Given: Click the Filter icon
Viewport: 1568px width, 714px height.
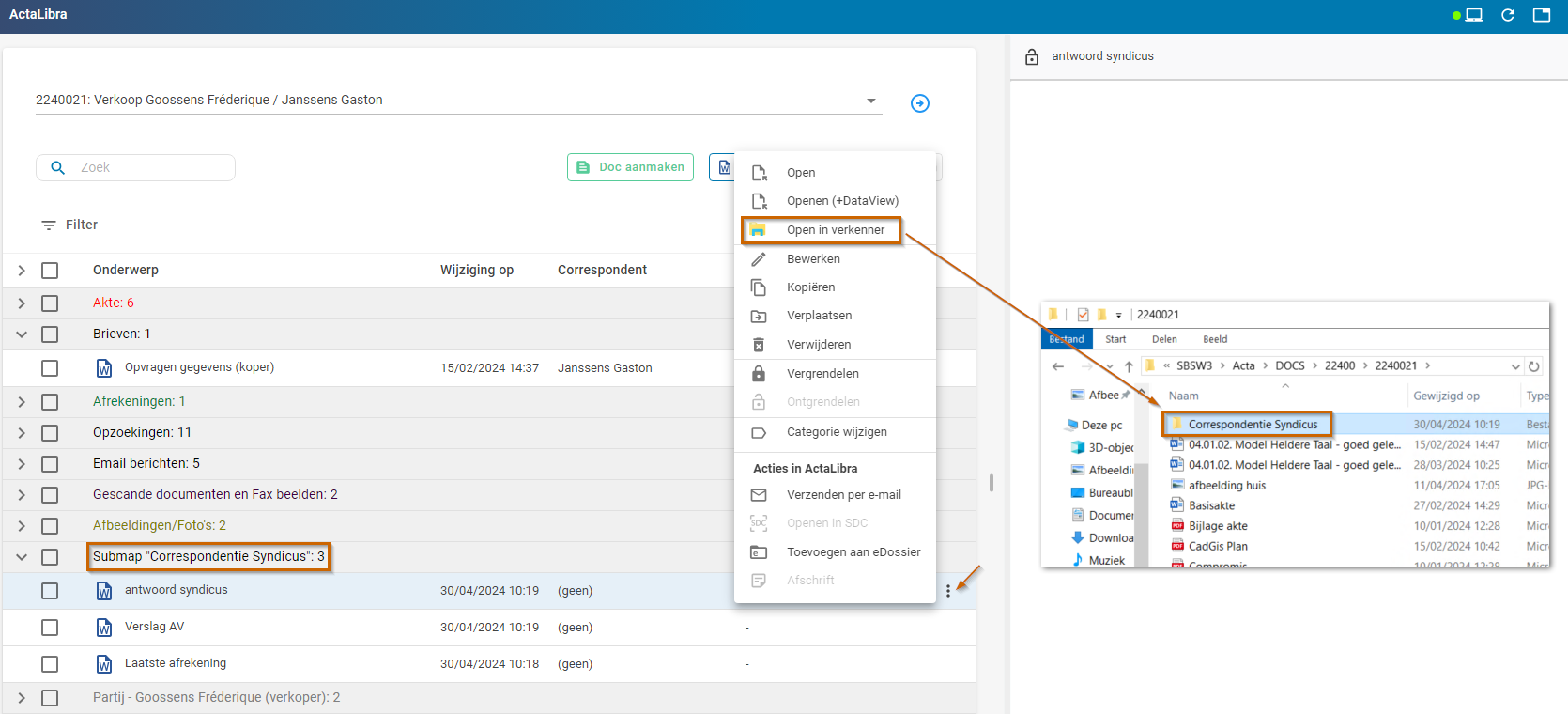Looking at the screenshot, I should coord(49,225).
